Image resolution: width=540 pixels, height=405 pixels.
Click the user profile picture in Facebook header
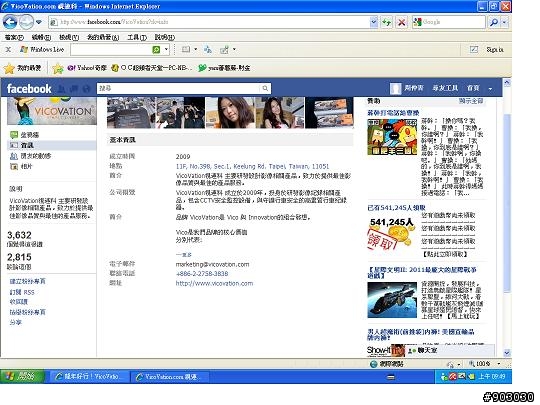pyautogui.click(x=395, y=89)
